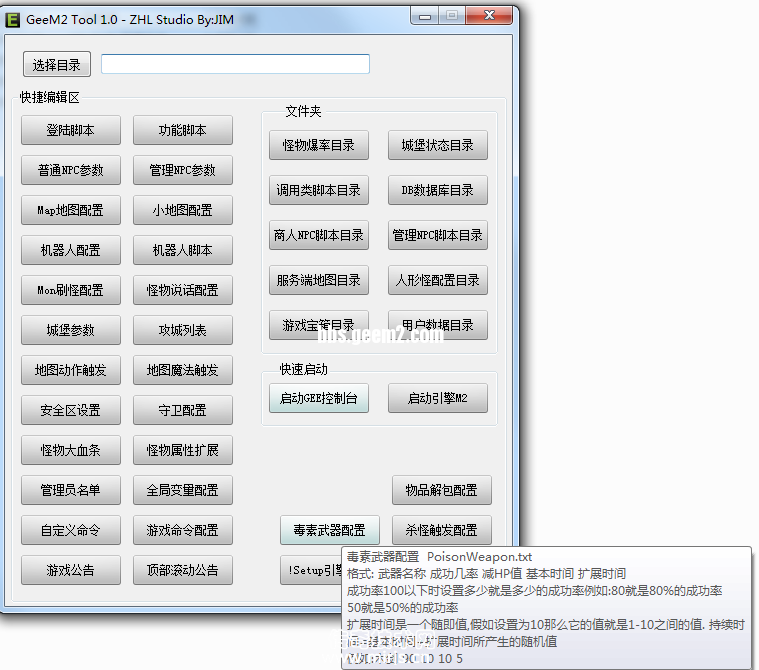Viewport: 759px width, 670px height.
Task: Open the 人形怪配置目录 folder
Action: (x=438, y=280)
